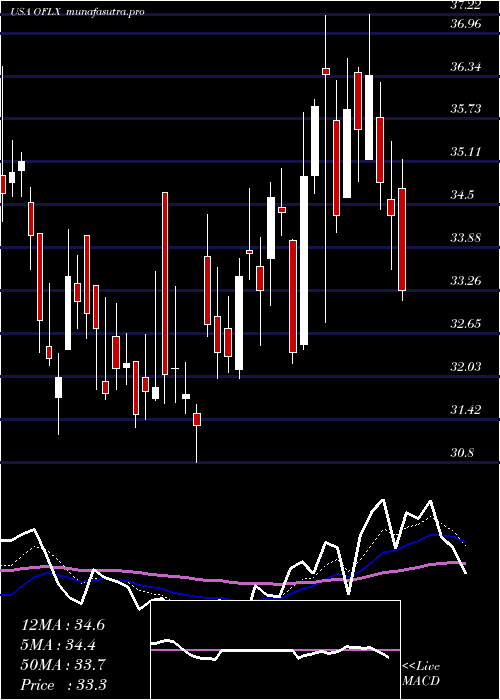Click the '<<Live MACD' label
The height and width of the screenshot is (700, 500).
click(421, 674)
